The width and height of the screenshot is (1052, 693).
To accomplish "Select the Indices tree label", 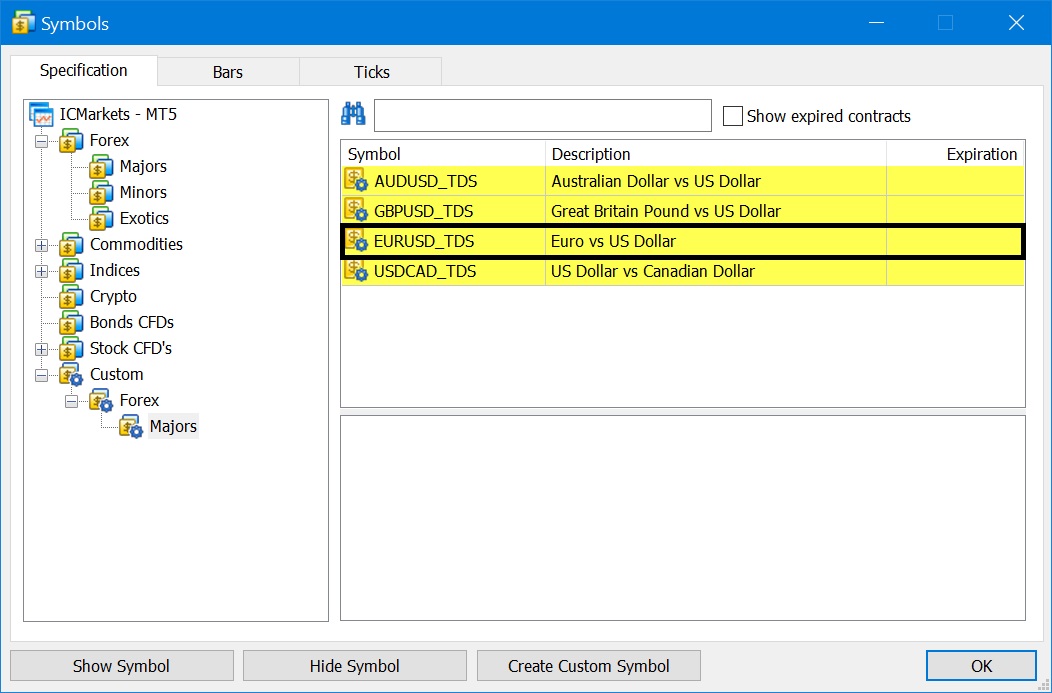I will (x=115, y=271).
